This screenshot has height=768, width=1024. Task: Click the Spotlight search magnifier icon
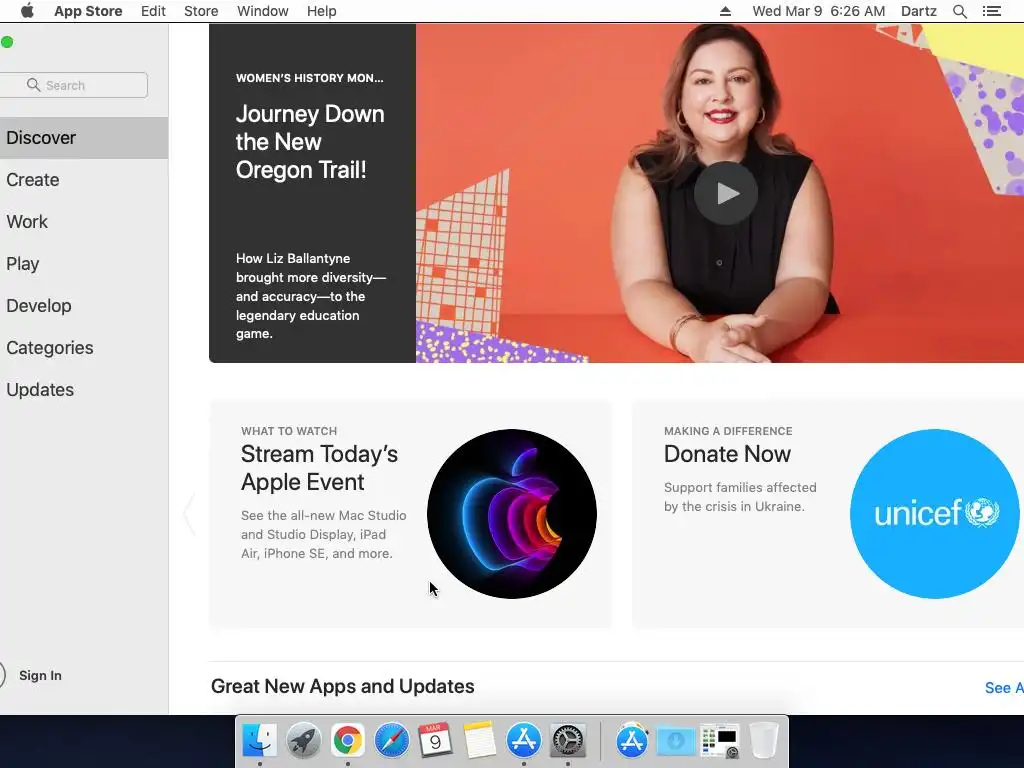(959, 11)
